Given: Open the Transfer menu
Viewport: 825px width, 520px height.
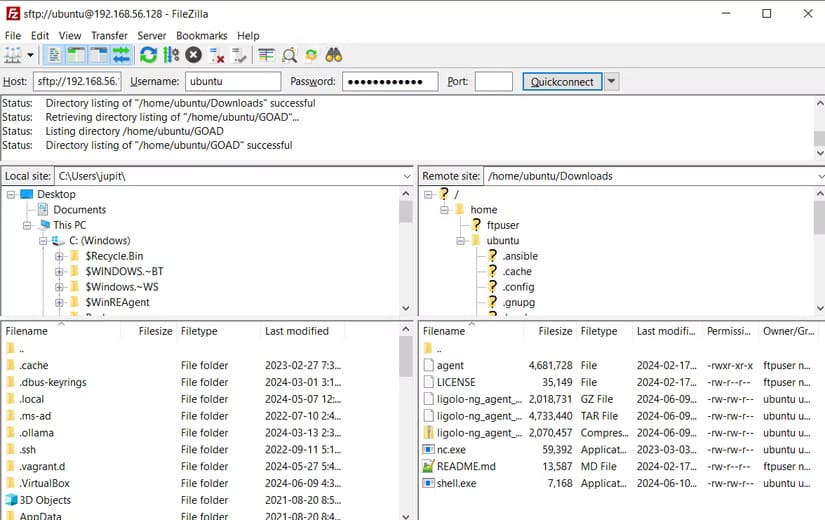Looking at the screenshot, I should [109, 35].
